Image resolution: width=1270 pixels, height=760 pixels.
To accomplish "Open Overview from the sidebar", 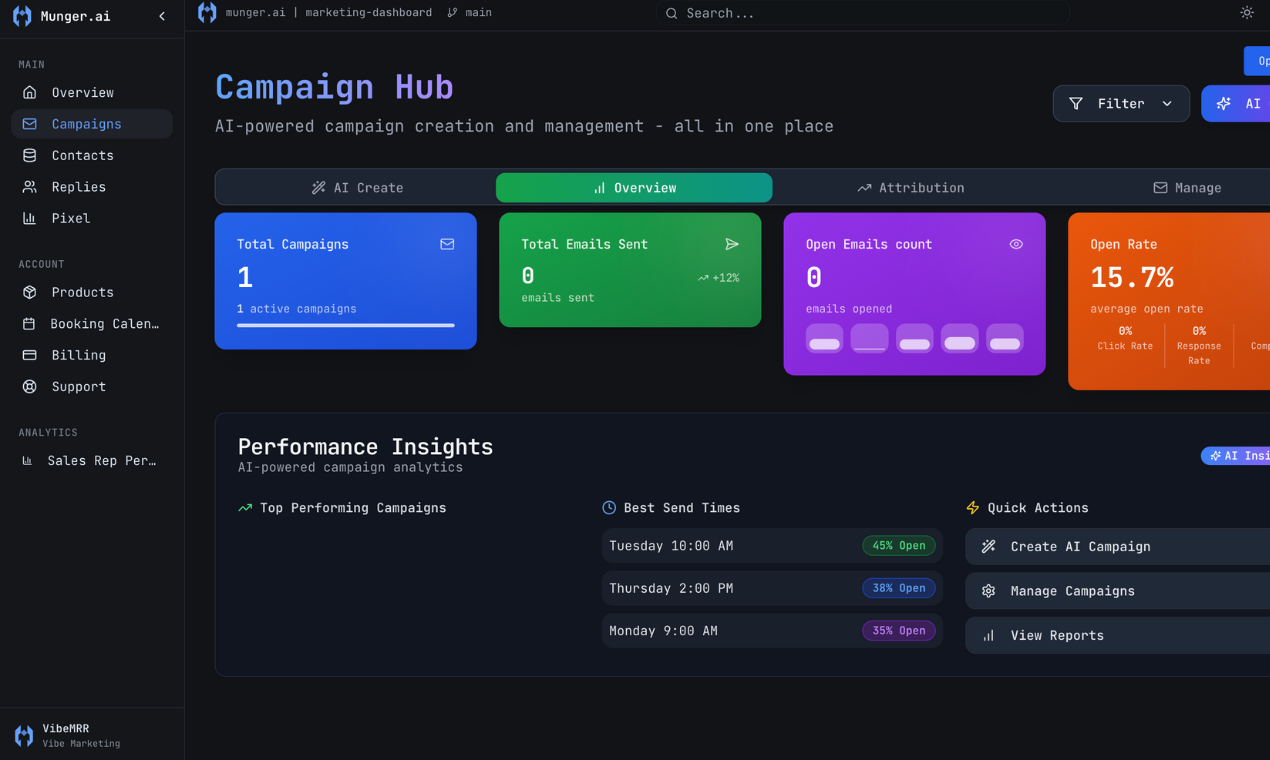I will [x=82, y=92].
